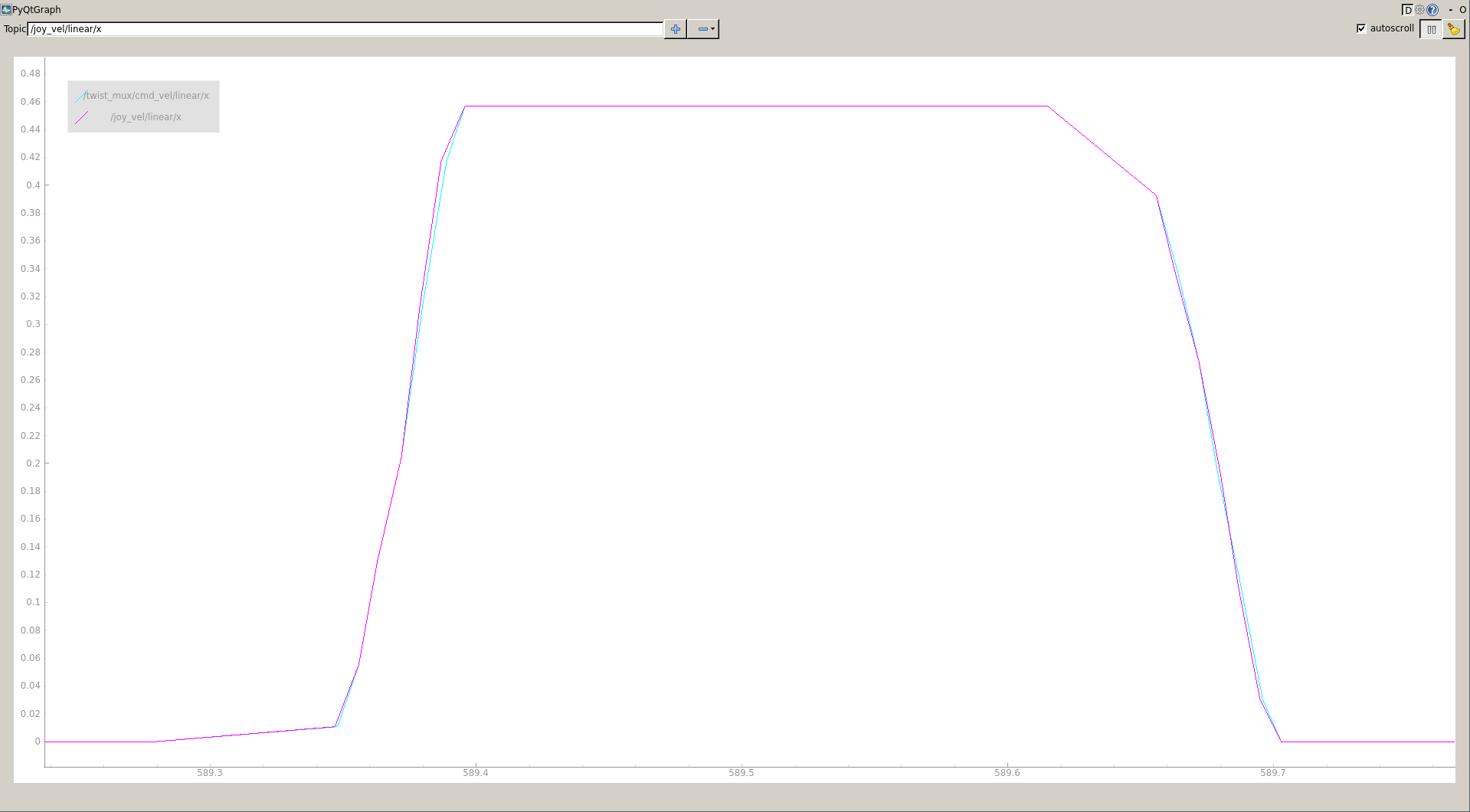Image resolution: width=1470 pixels, height=812 pixels.
Task: Click the 0.46 y-axis tick label
Action: (x=31, y=102)
